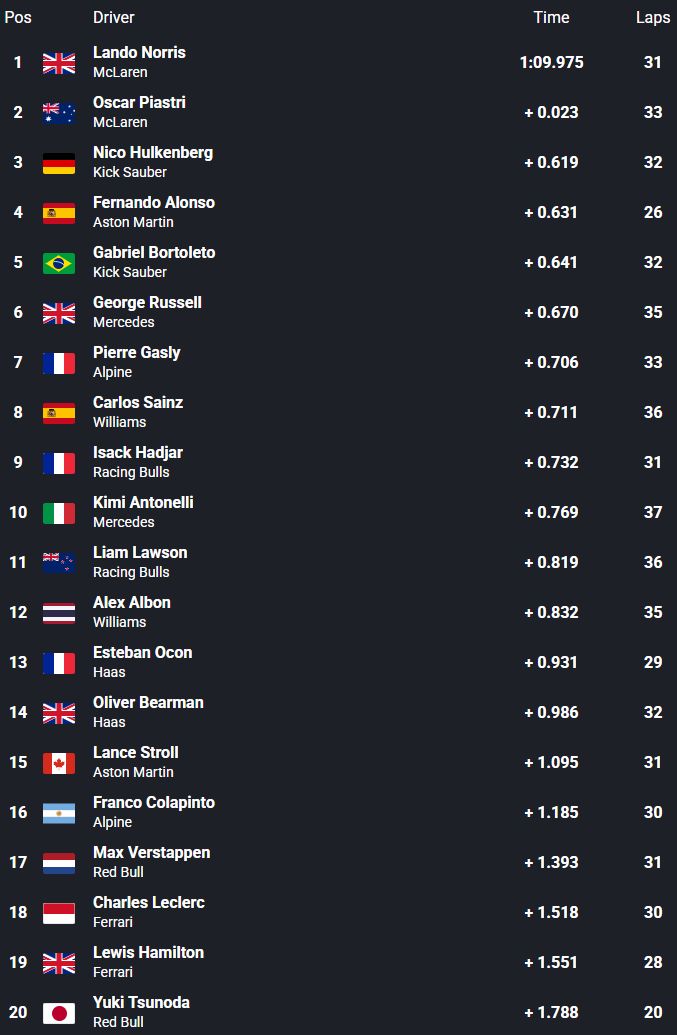Image resolution: width=677 pixels, height=1035 pixels.
Task: Click the Thai flag next to Alex Albon
Action: coord(59,613)
